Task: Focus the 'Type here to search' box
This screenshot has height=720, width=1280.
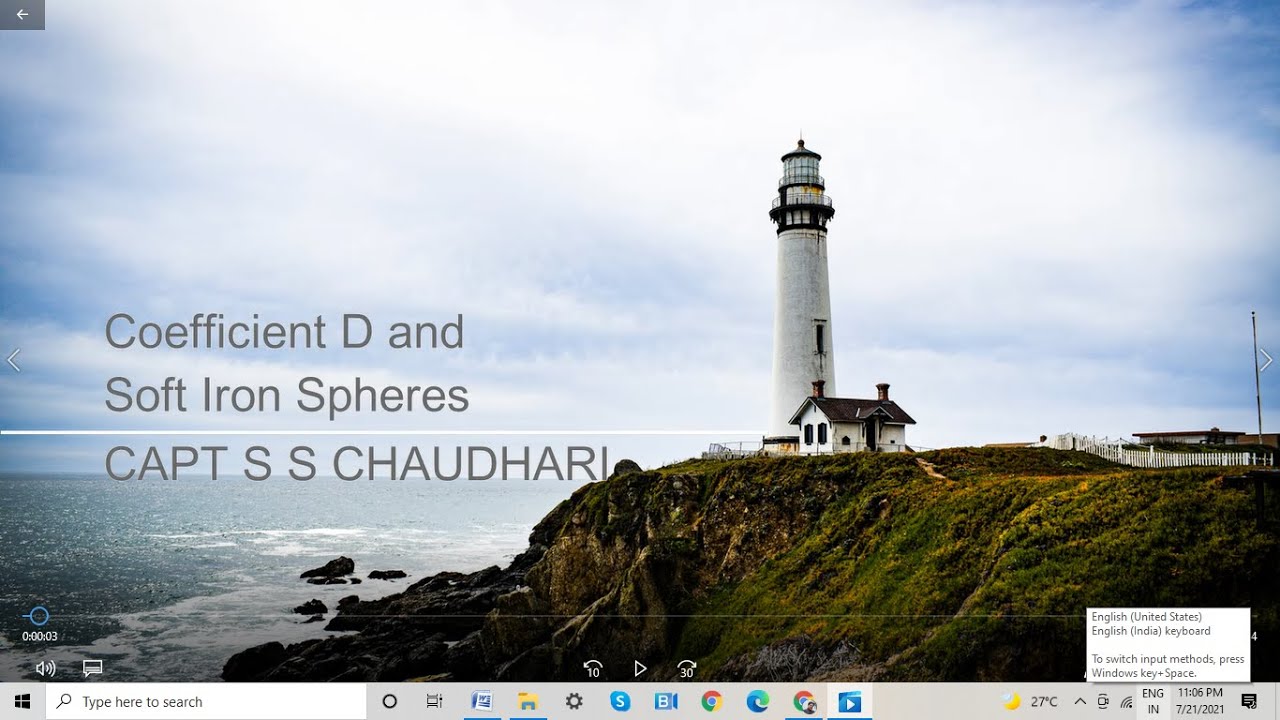Action: click(x=206, y=702)
